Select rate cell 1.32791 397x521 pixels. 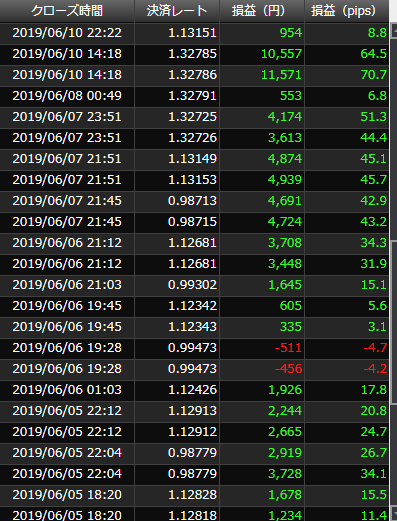pyautogui.click(x=177, y=96)
